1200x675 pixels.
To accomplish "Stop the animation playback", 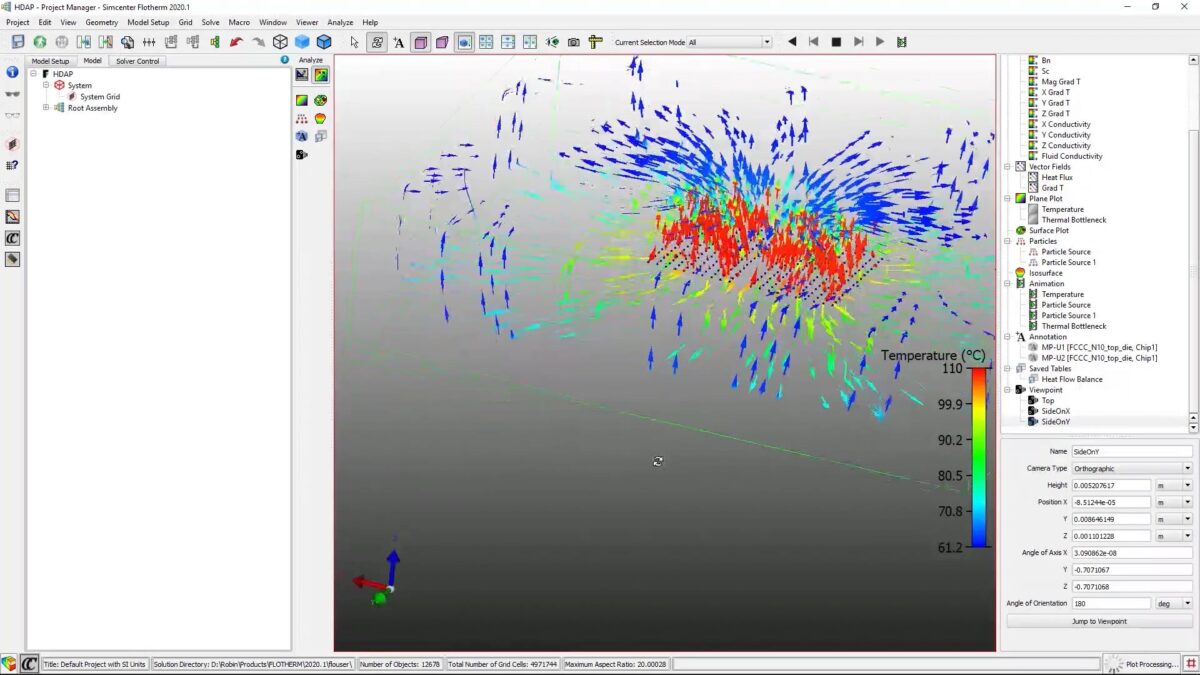I will [x=836, y=42].
